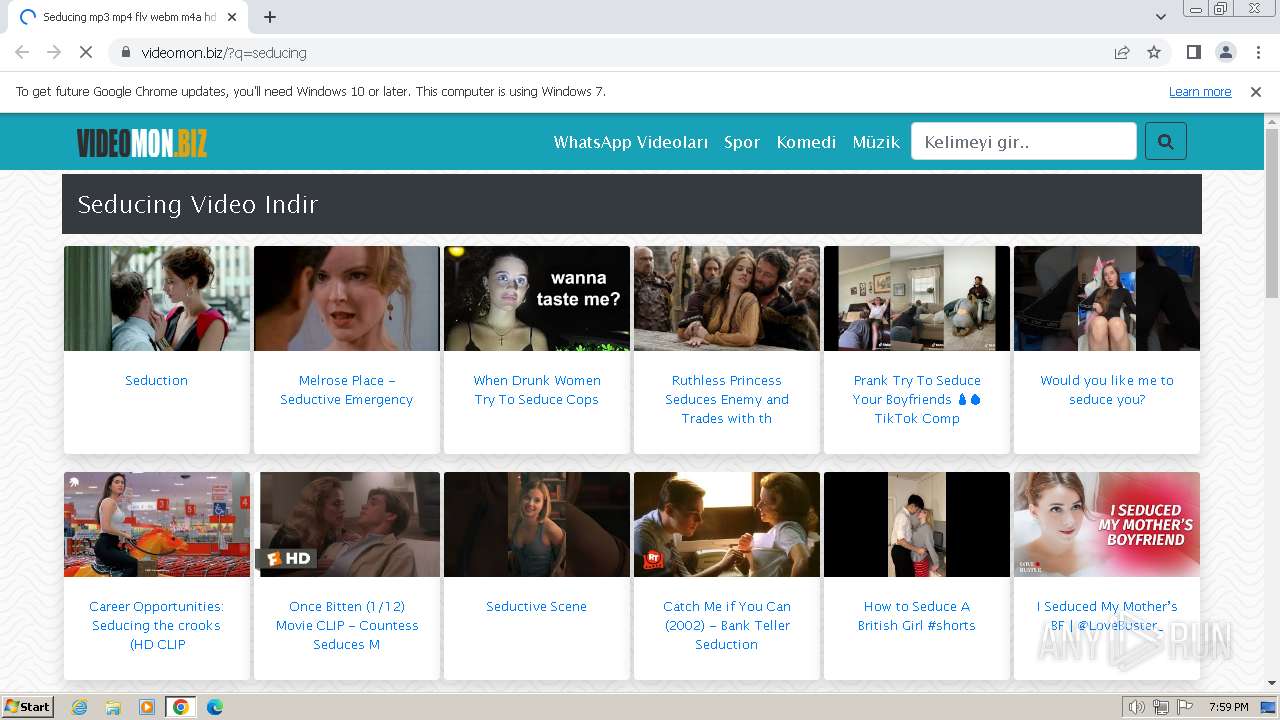Open When Drunk Women Try To Seduce Cops
This screenshot has width=1280, height=720.
click(537, 390)
